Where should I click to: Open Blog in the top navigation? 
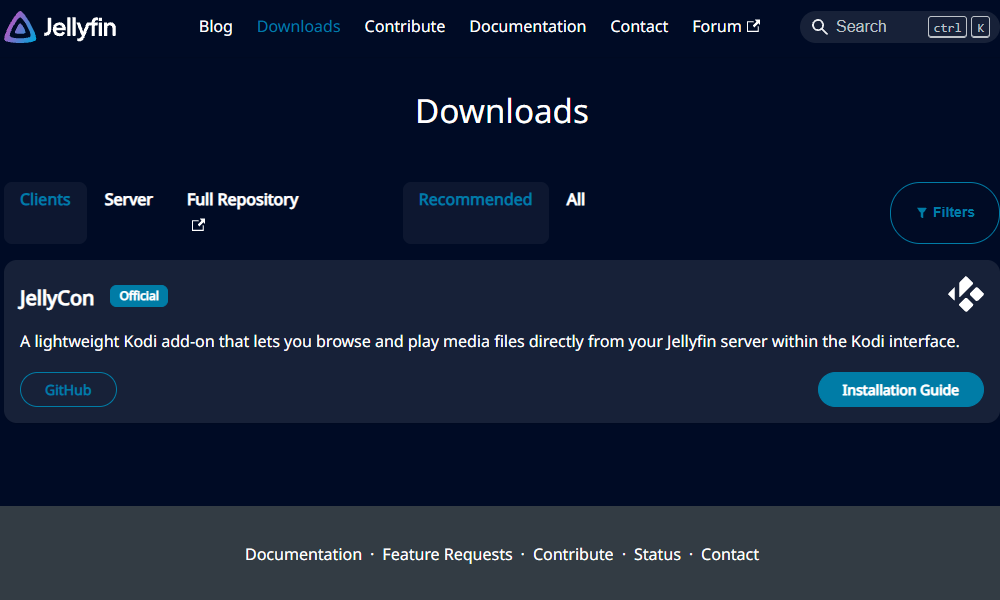(x=216, y=27)
